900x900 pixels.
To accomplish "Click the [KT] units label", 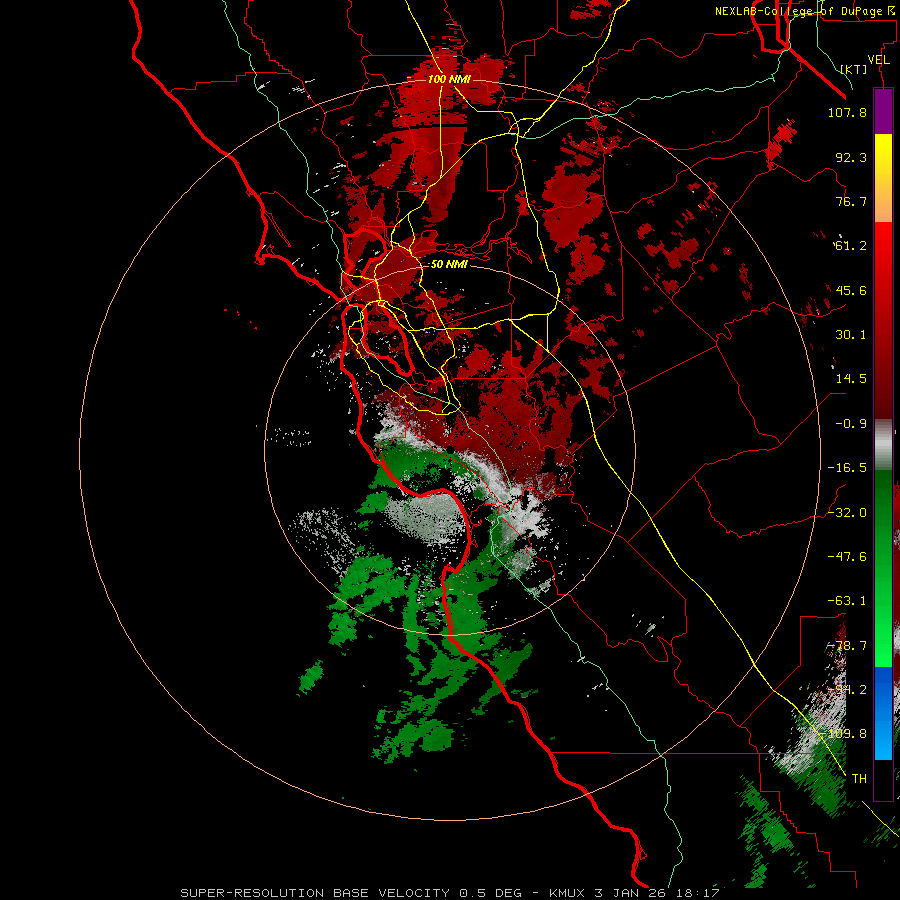I will 854,69.
